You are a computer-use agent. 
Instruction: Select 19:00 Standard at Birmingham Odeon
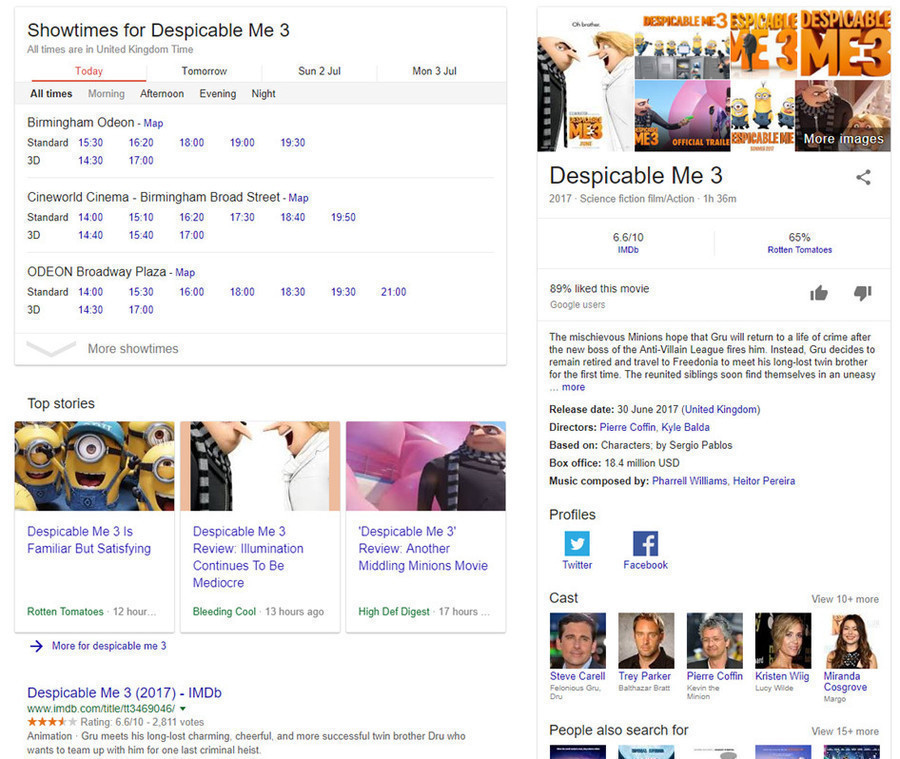[x=242, y=142]
